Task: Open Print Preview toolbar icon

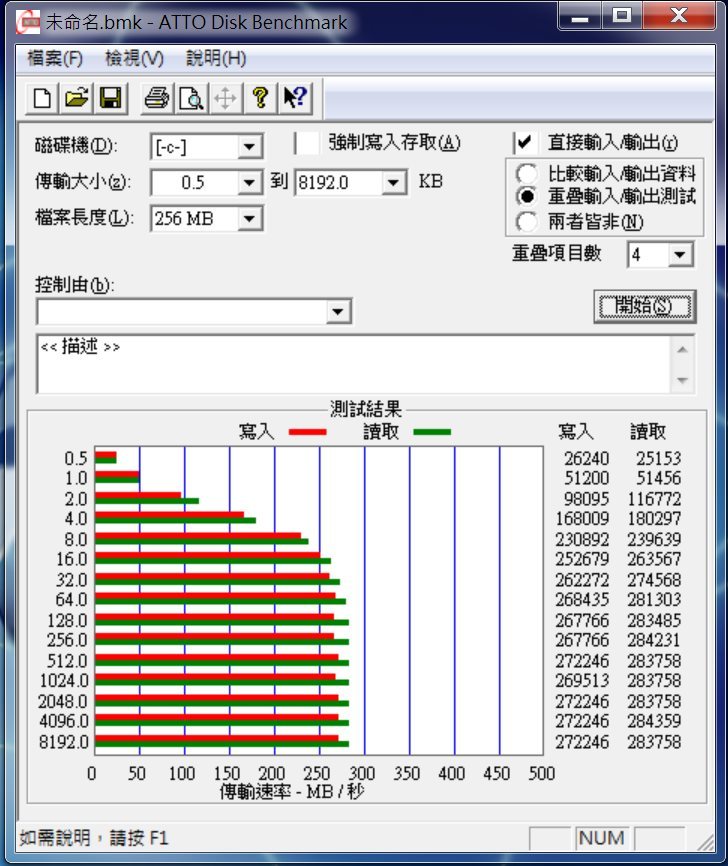Action: point(191,98)
